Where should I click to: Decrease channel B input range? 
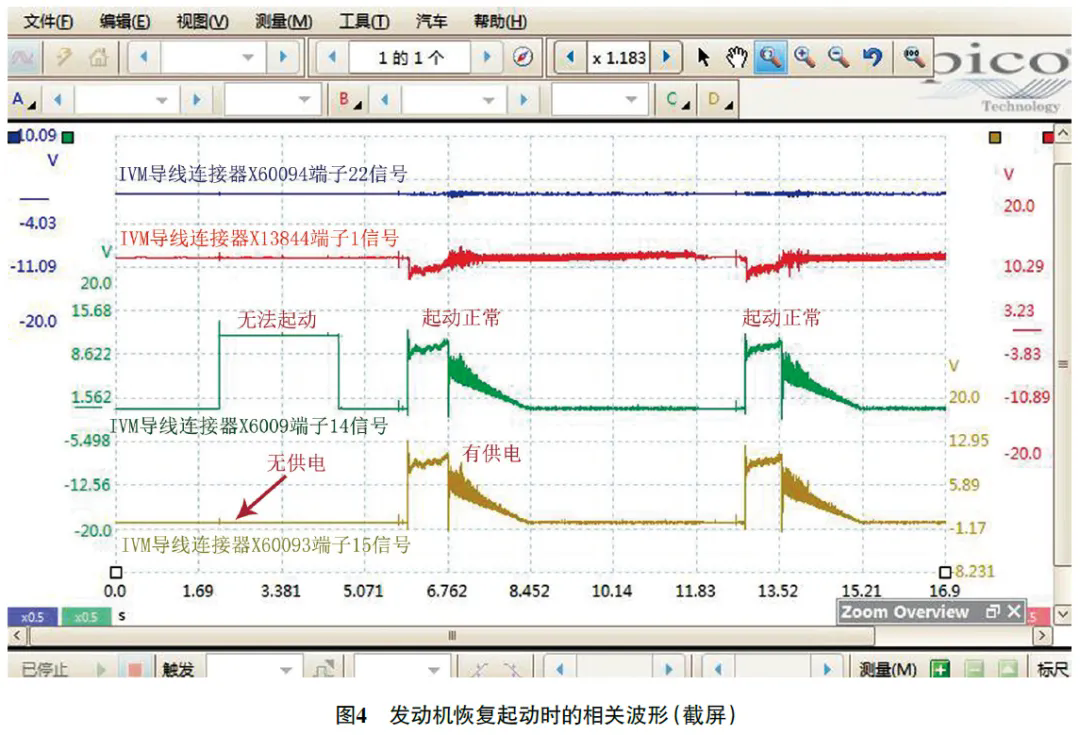pyautogui.click(x=385, y=101)
